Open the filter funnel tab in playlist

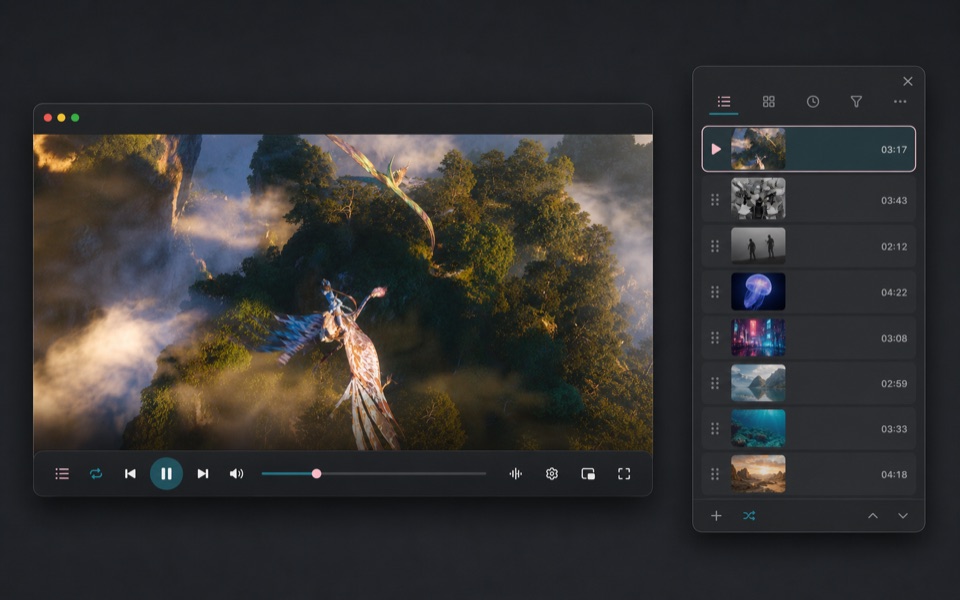tap(857, 102)
